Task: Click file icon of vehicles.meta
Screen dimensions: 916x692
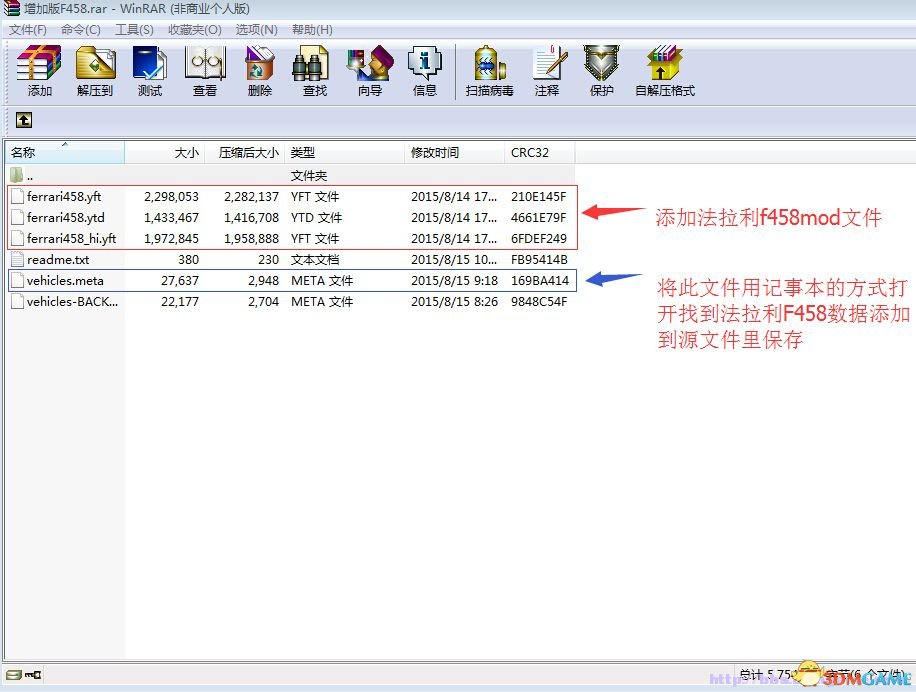Action: (x=17, y=280)
